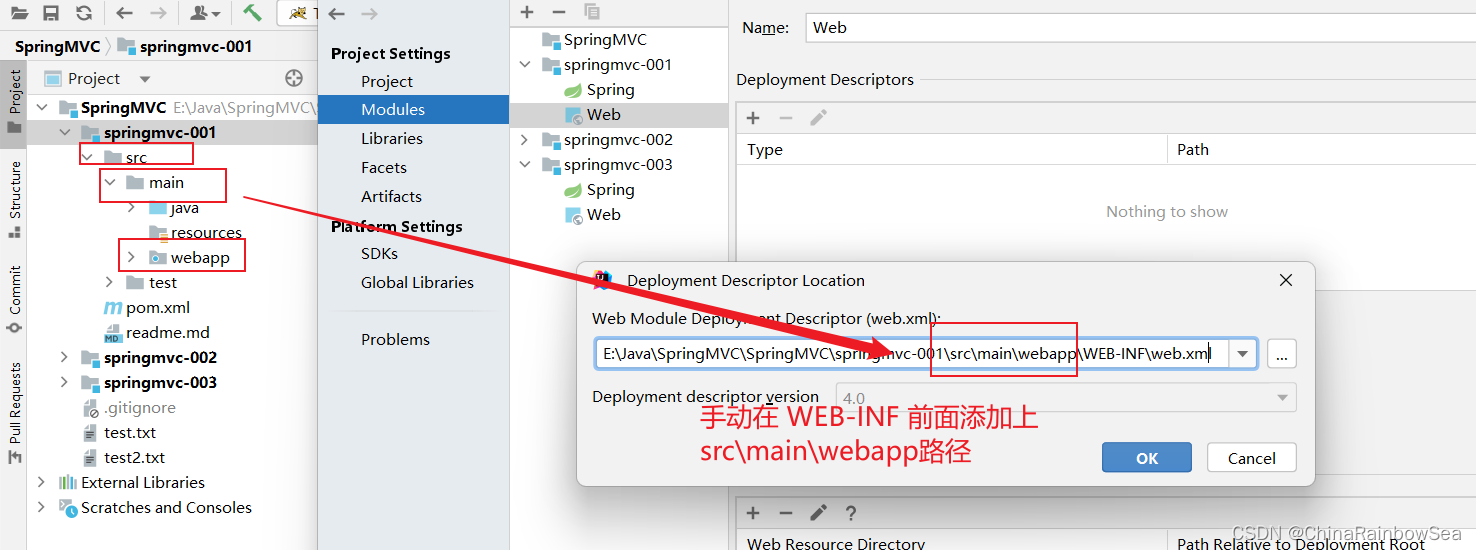Expand the springmvc-002 module in the module tree

pos(525,140)
